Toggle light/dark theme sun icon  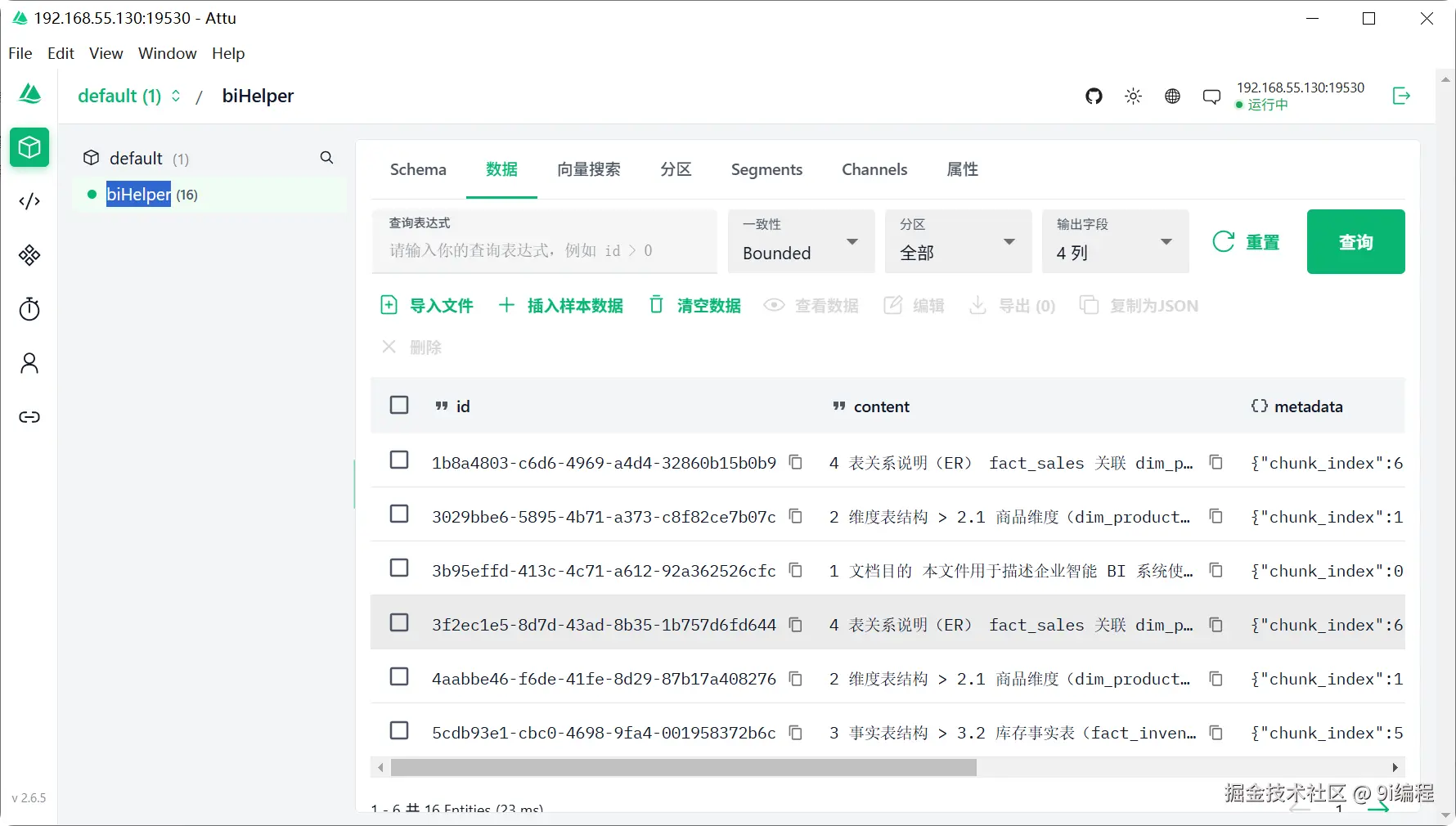[1133, 97]
